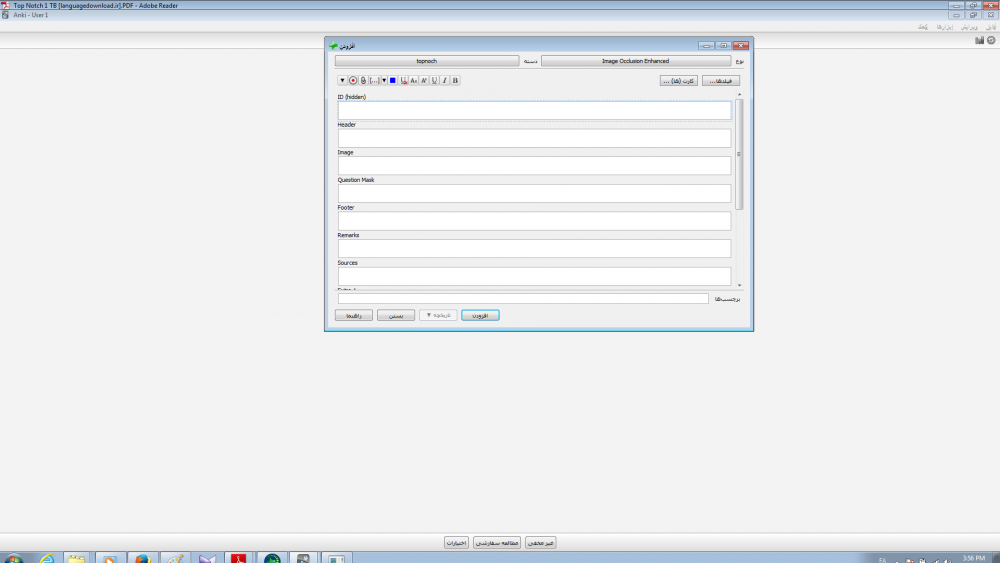The image size is (1000, 563).
Task: Open Adobe Reader from the Windows taskbar
Action: (x=239, y=558)
